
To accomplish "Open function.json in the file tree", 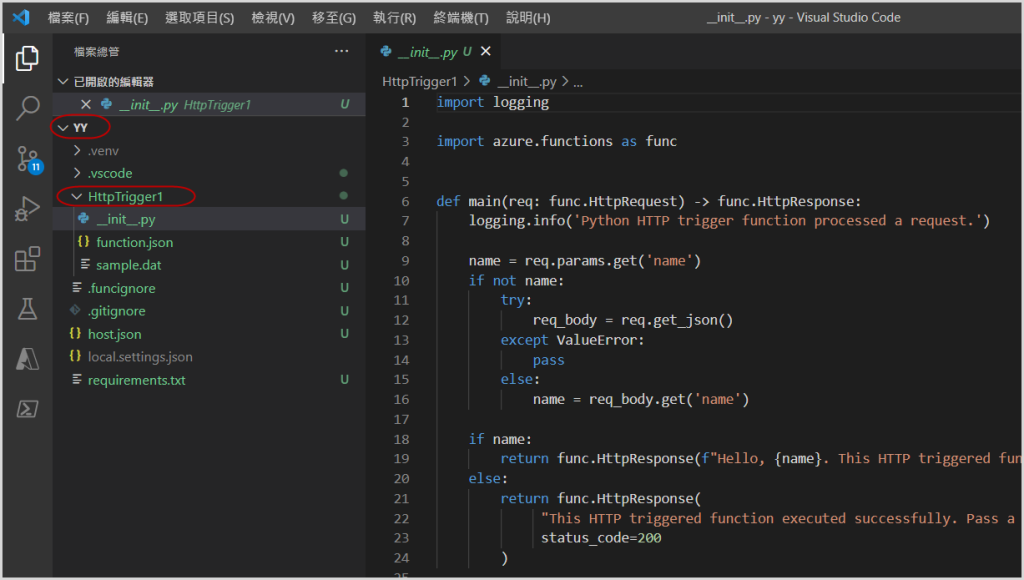I will [x=134, y=243].
